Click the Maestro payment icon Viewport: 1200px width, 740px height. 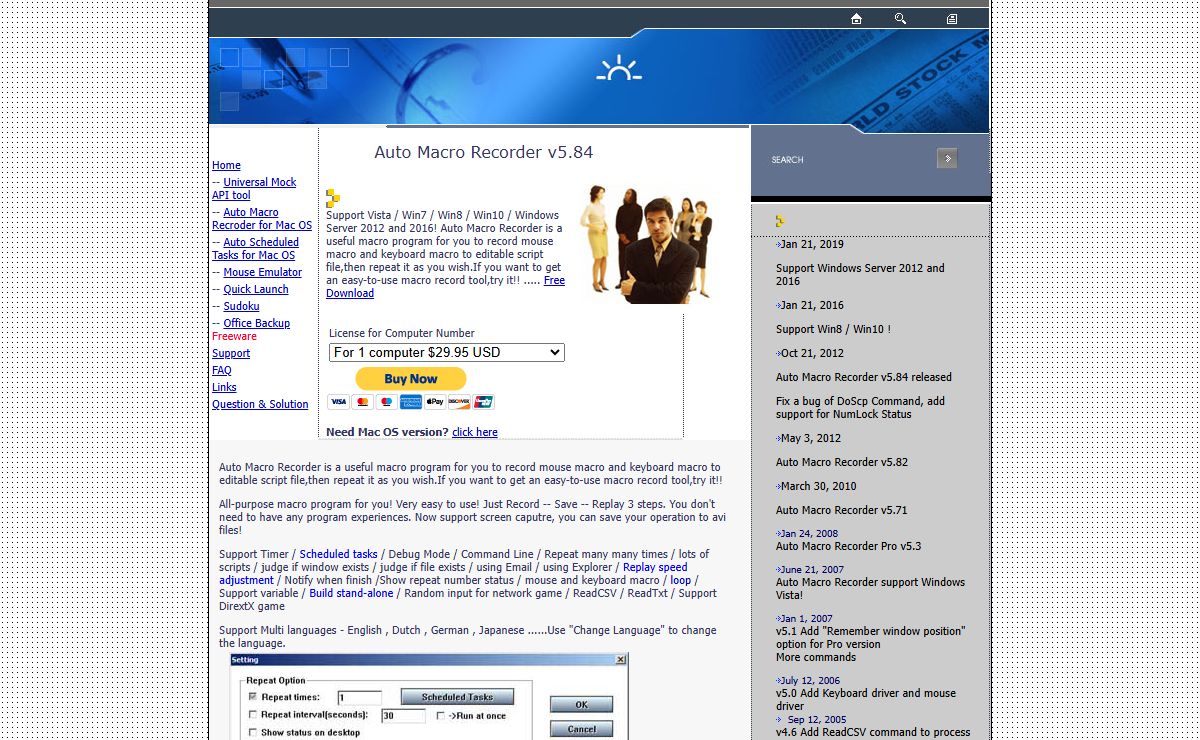[x=386, y=402]
